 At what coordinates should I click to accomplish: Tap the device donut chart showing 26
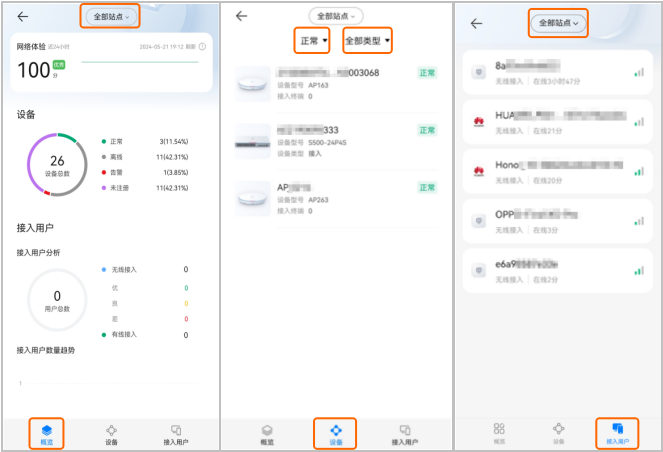57,165
